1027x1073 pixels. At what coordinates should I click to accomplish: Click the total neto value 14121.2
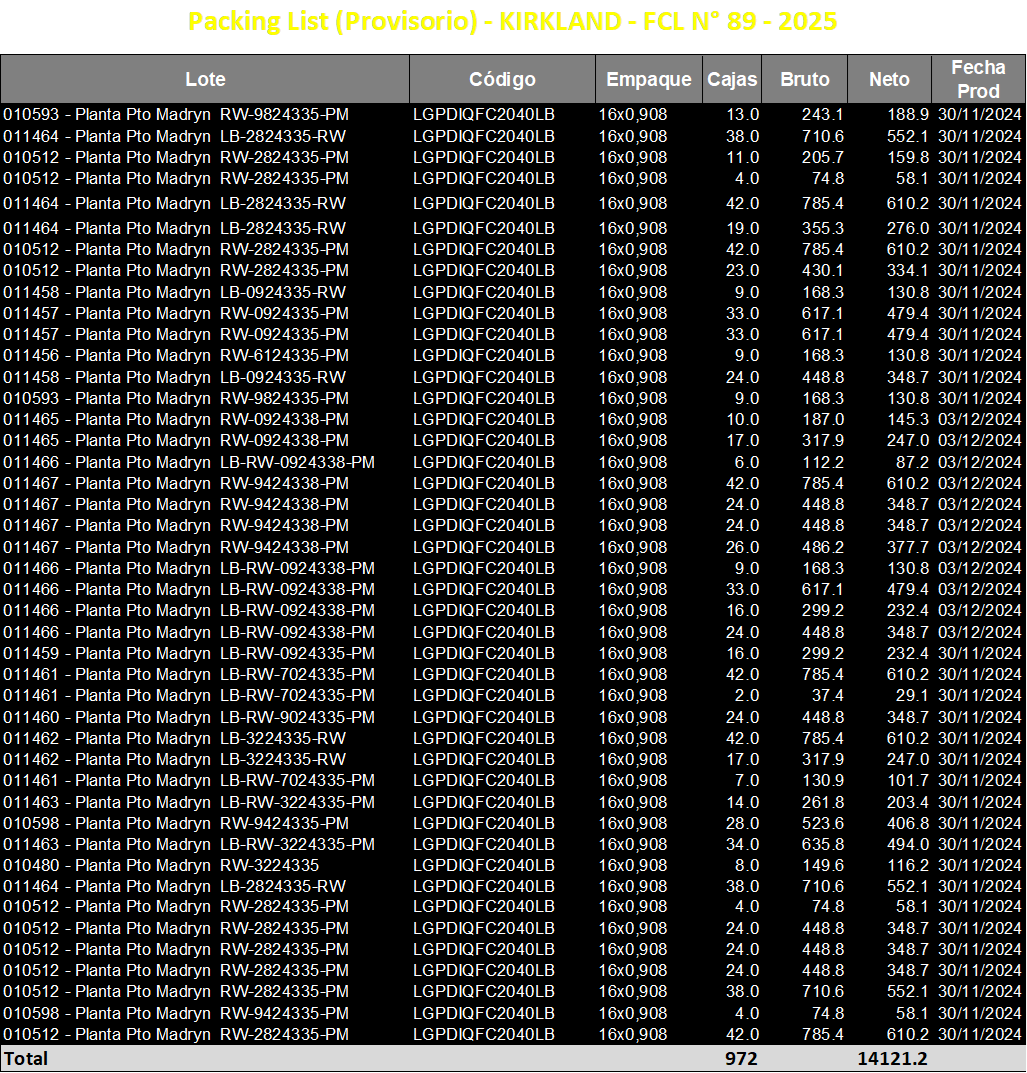(x=892, y=1059)
